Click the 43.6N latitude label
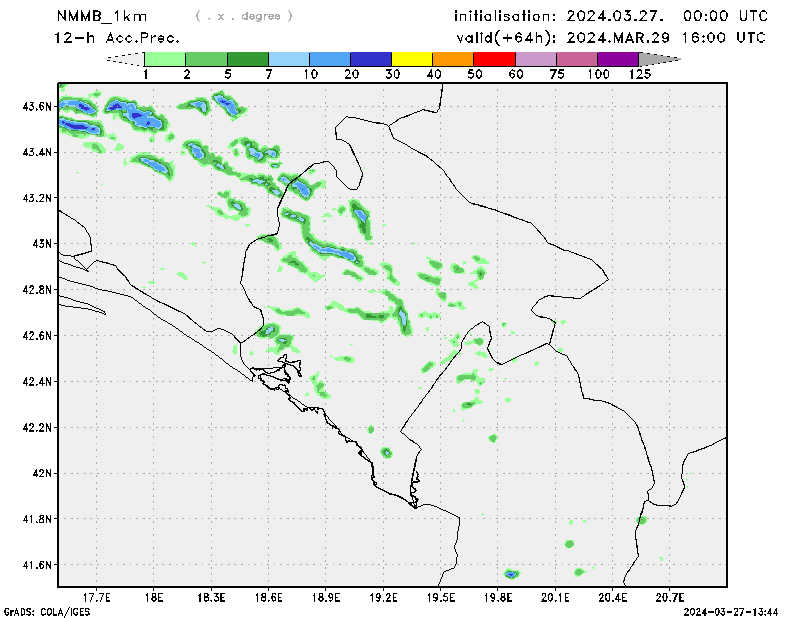The image size is (800, 618). tap(37, 107)
